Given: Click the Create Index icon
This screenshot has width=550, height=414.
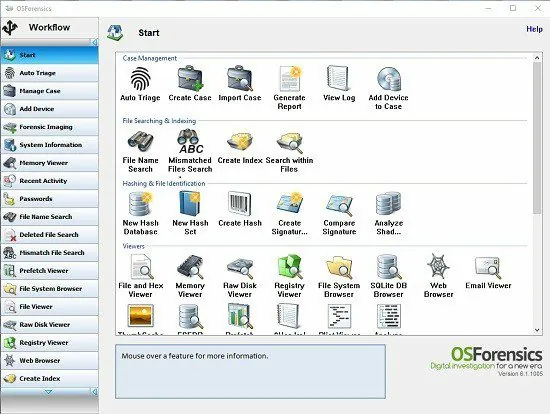Looking at the screenshot, I should pyautogui.click(x=240, y=142).
